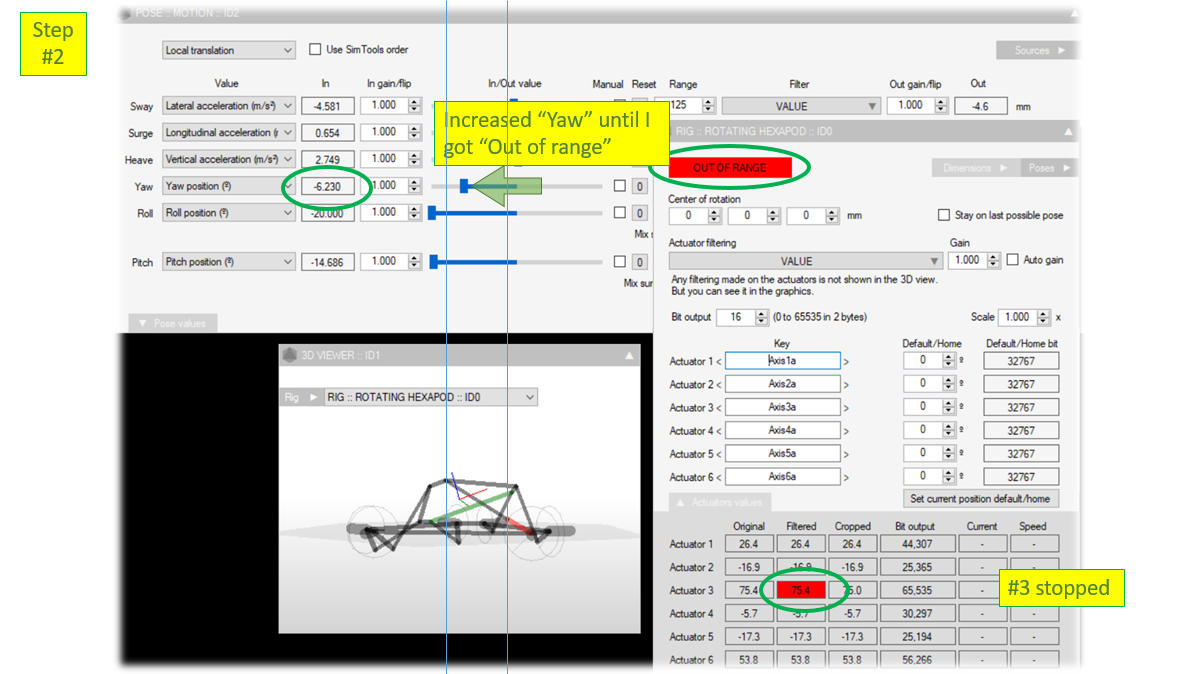Viewport: 1197px width, 674px height.
Task: Open the Poses tab
Action: tap(1047, 168)
